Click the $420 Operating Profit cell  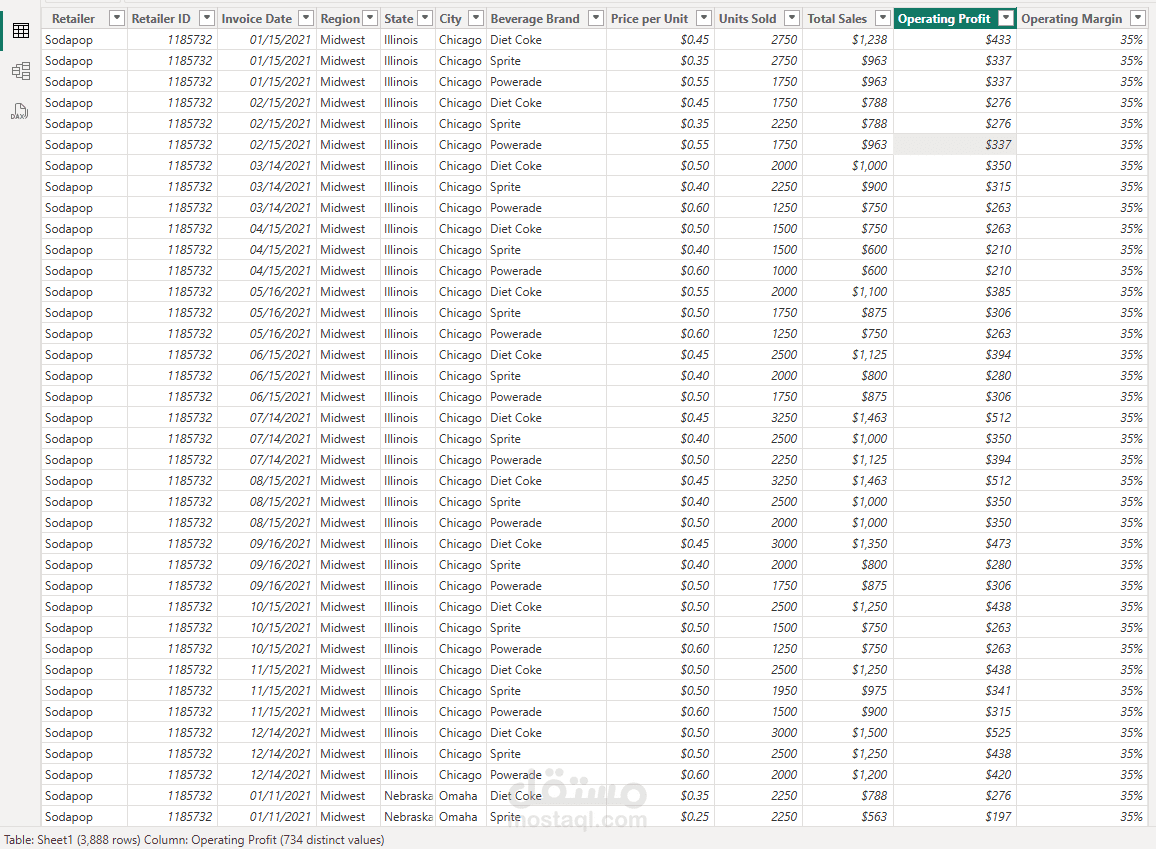[955, 775]
